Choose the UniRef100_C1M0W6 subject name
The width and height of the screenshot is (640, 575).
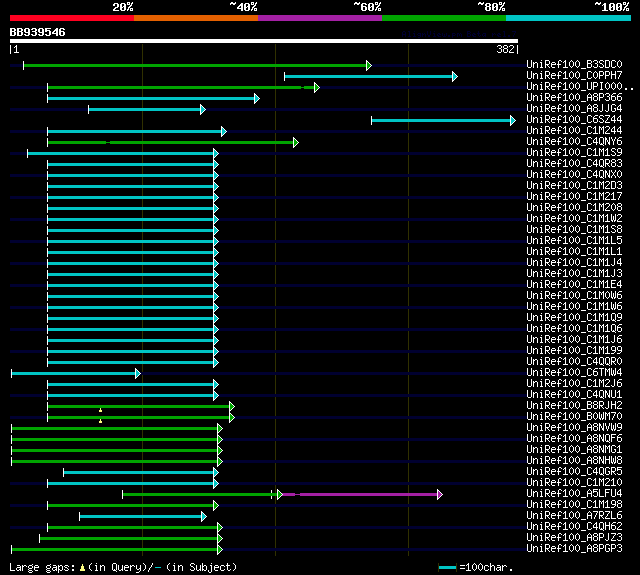tap(574, 296)
